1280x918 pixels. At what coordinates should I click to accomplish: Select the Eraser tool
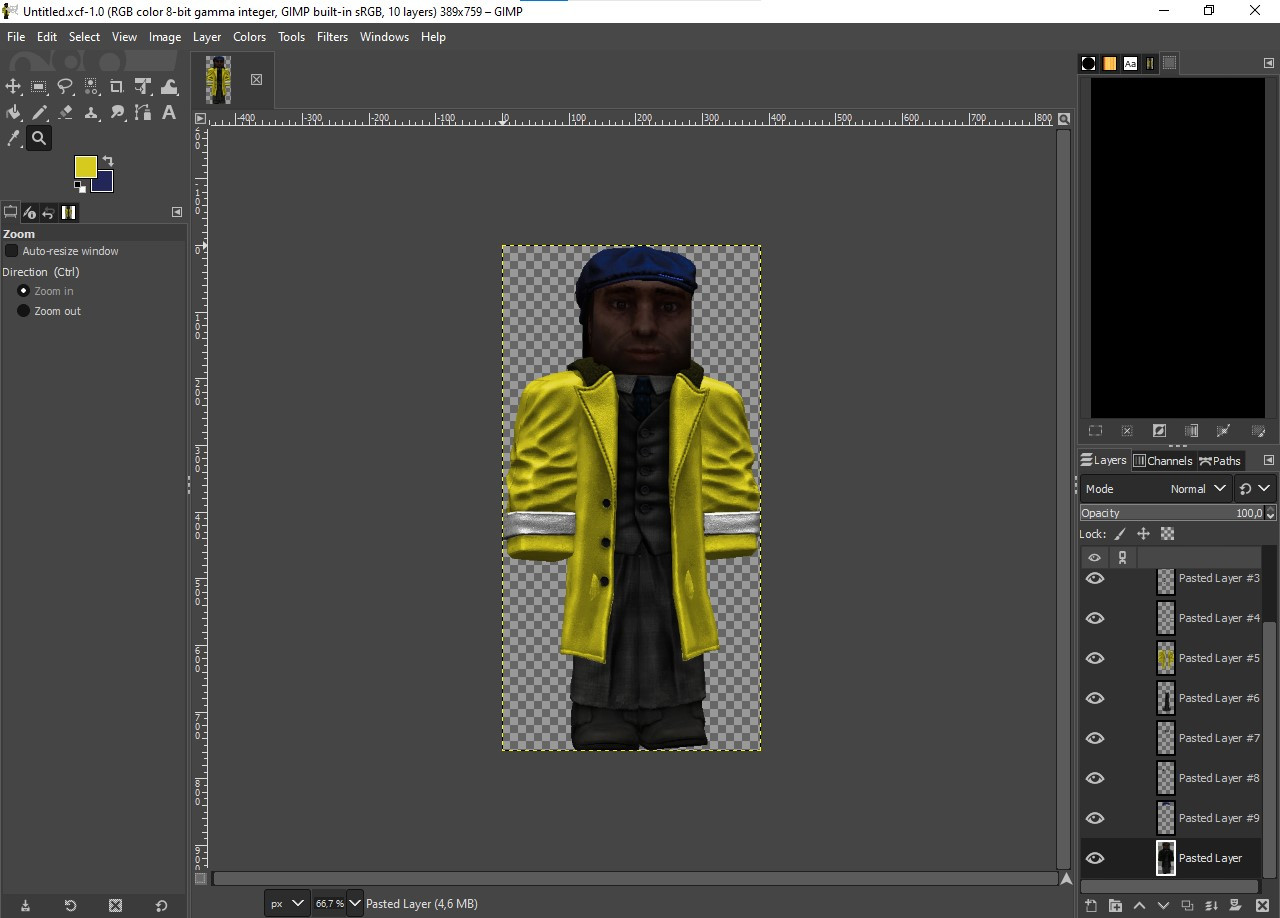(x=65, y=113)
